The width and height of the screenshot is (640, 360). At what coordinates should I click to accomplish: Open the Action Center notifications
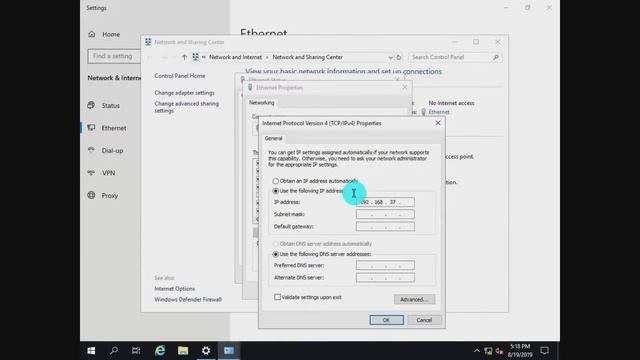544,351
